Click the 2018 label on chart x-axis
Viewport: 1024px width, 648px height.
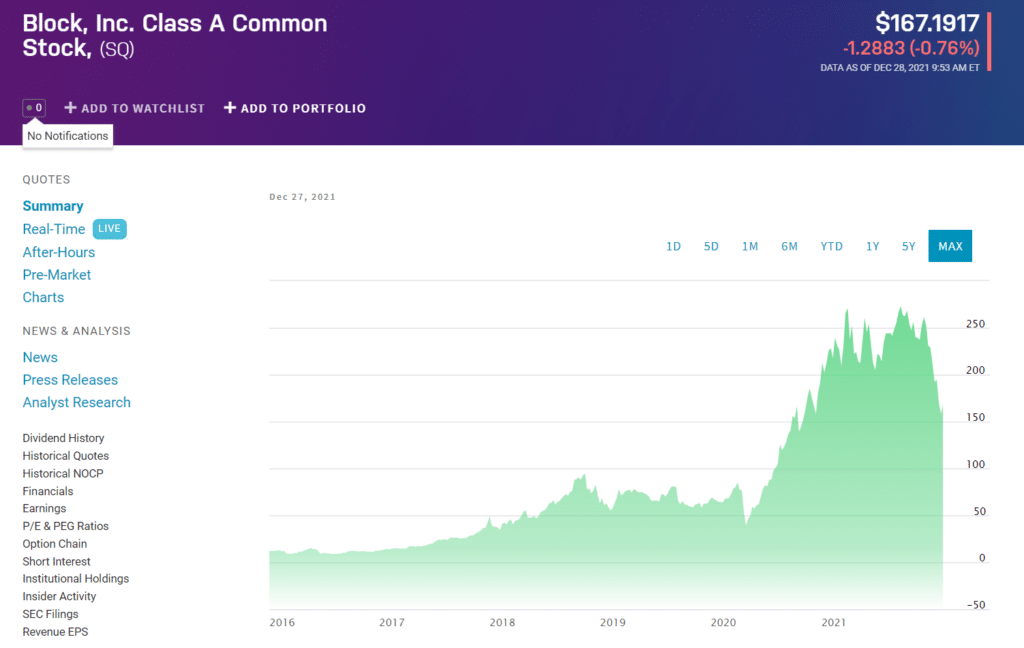pyautogui.click(x=502, y=623)
